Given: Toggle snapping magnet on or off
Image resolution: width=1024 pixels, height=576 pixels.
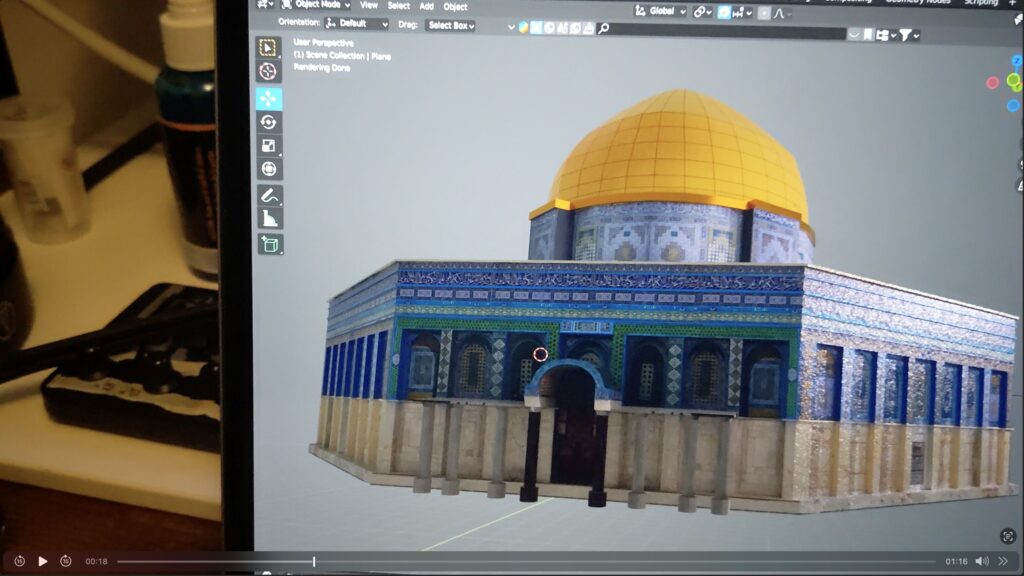Looking at the screenshot, I should (724, 12).
